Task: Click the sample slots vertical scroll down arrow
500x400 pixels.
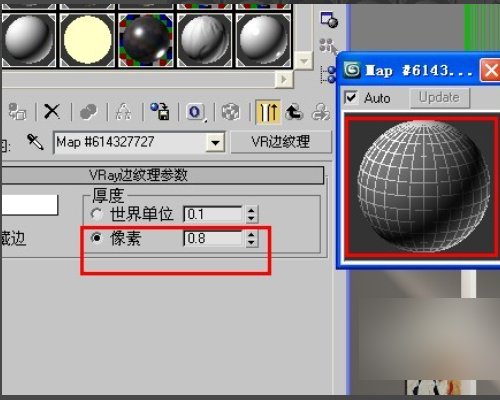Action: 304,61
